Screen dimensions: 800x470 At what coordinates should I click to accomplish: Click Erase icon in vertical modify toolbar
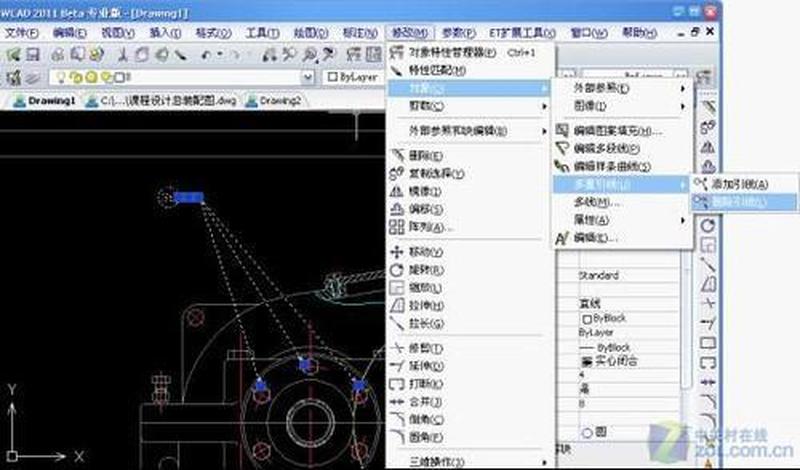click(x=708, y=107)
